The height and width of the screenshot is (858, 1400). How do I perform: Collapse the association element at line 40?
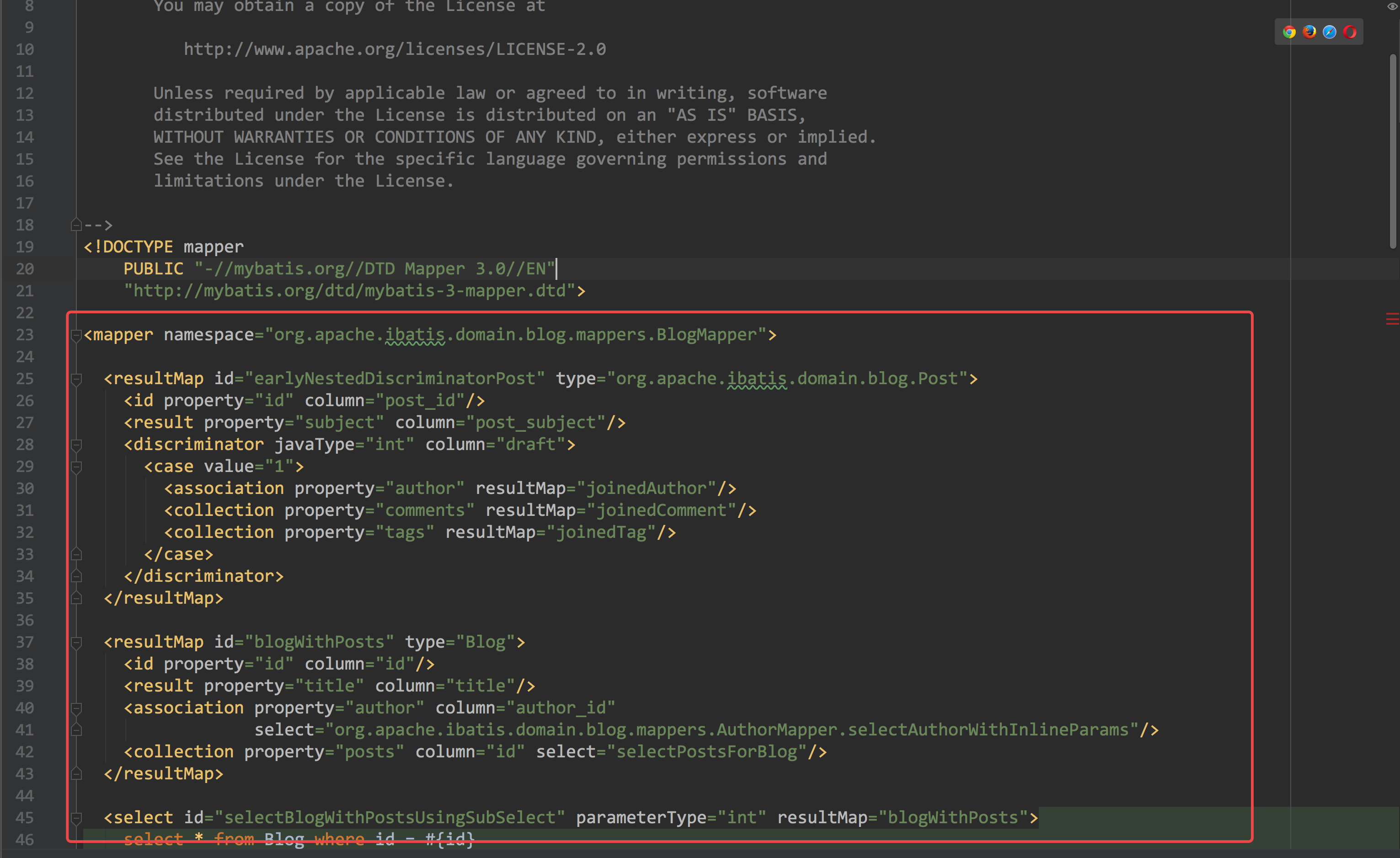pyautogui.click(x=76, y=708)
